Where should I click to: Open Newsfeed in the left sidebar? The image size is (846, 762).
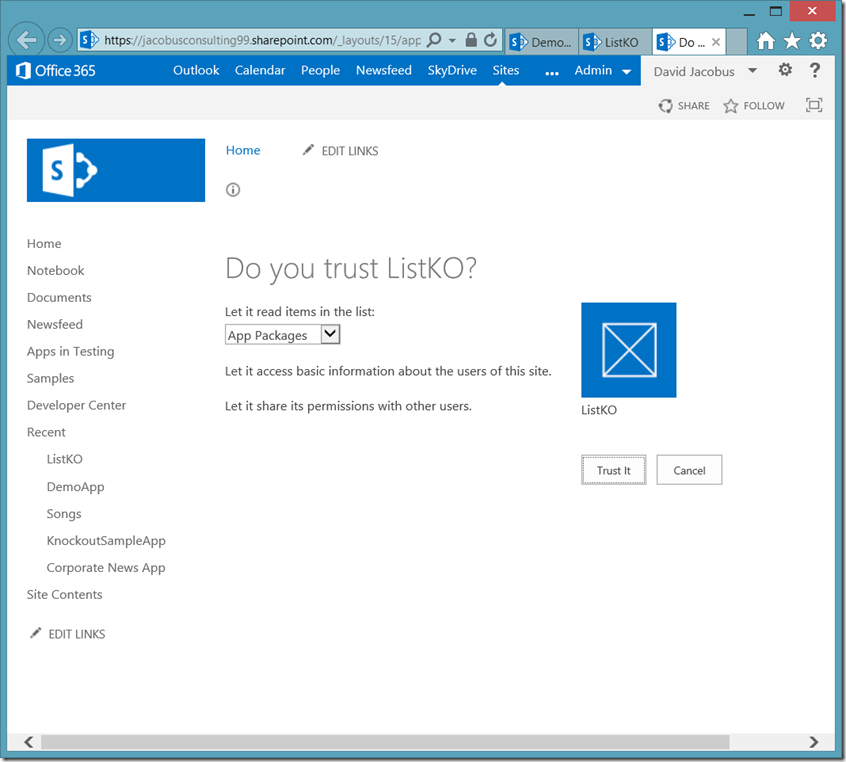pos(55,324)
